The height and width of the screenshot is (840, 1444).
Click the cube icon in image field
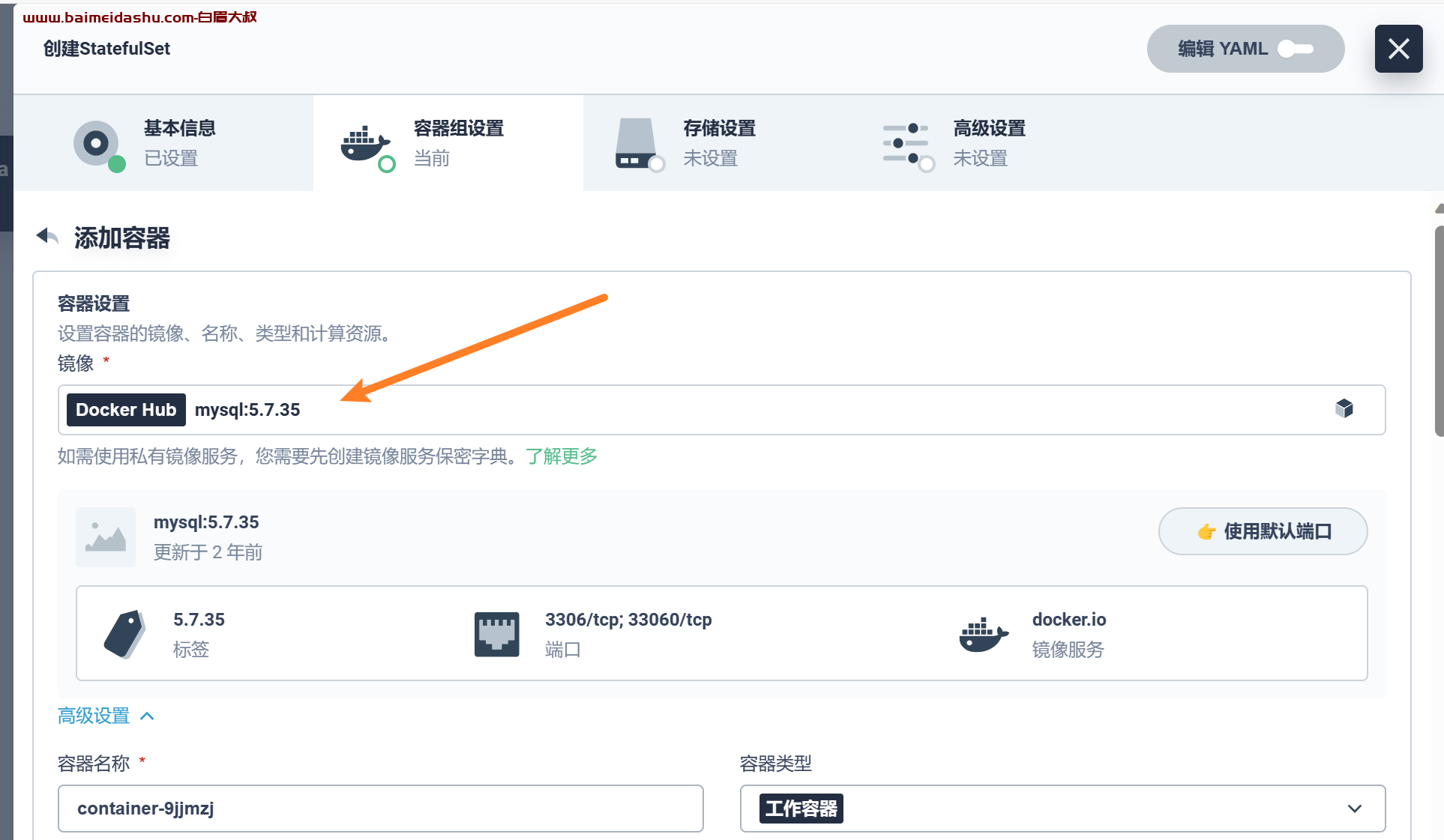pos(1344,408)
